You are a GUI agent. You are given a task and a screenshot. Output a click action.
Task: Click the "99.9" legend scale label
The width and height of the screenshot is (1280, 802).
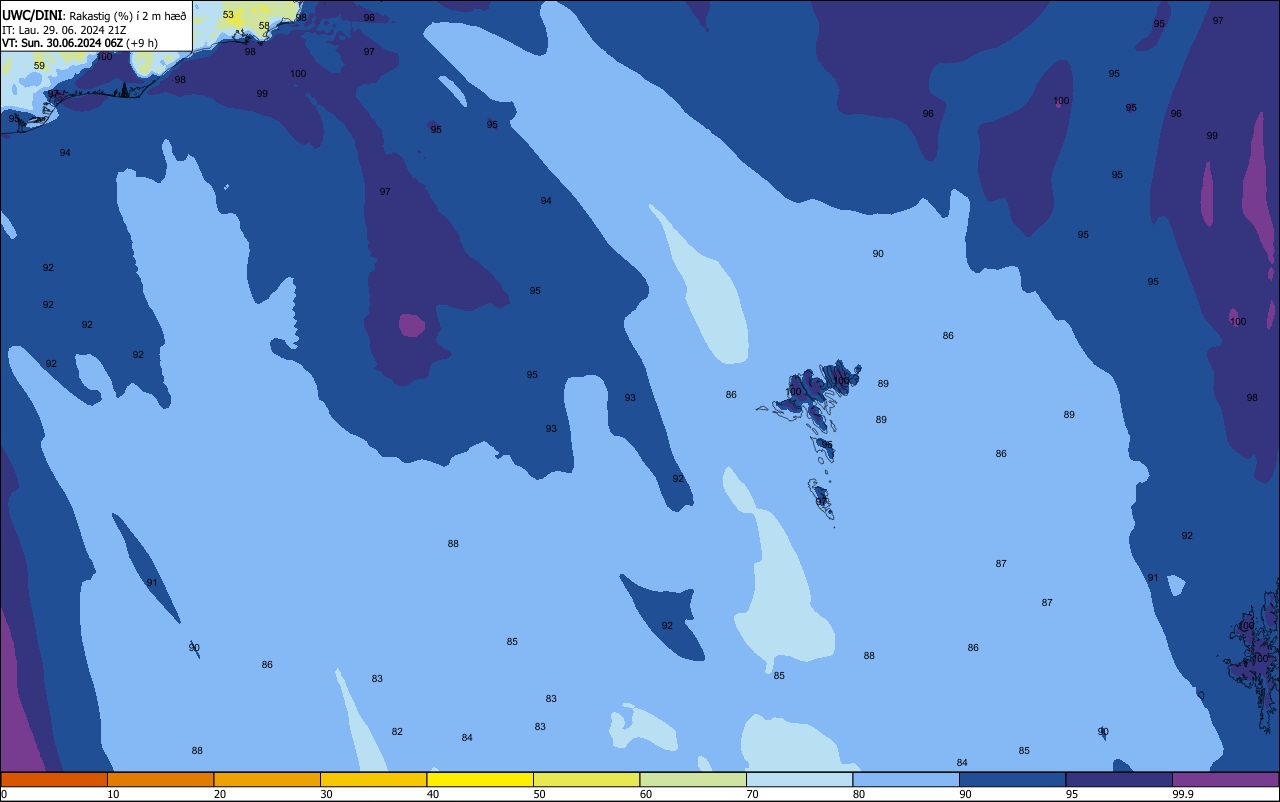pos(1184,794)
